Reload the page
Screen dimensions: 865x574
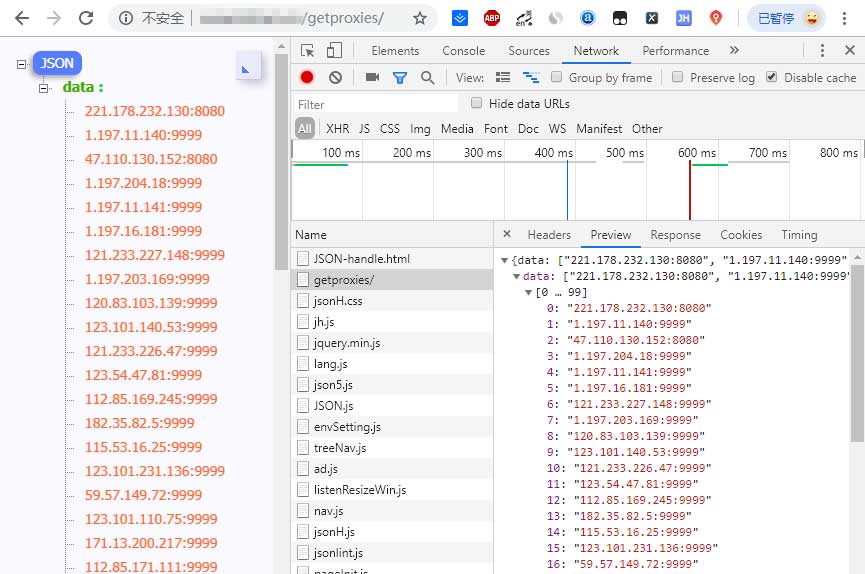[x=87, y=18]
